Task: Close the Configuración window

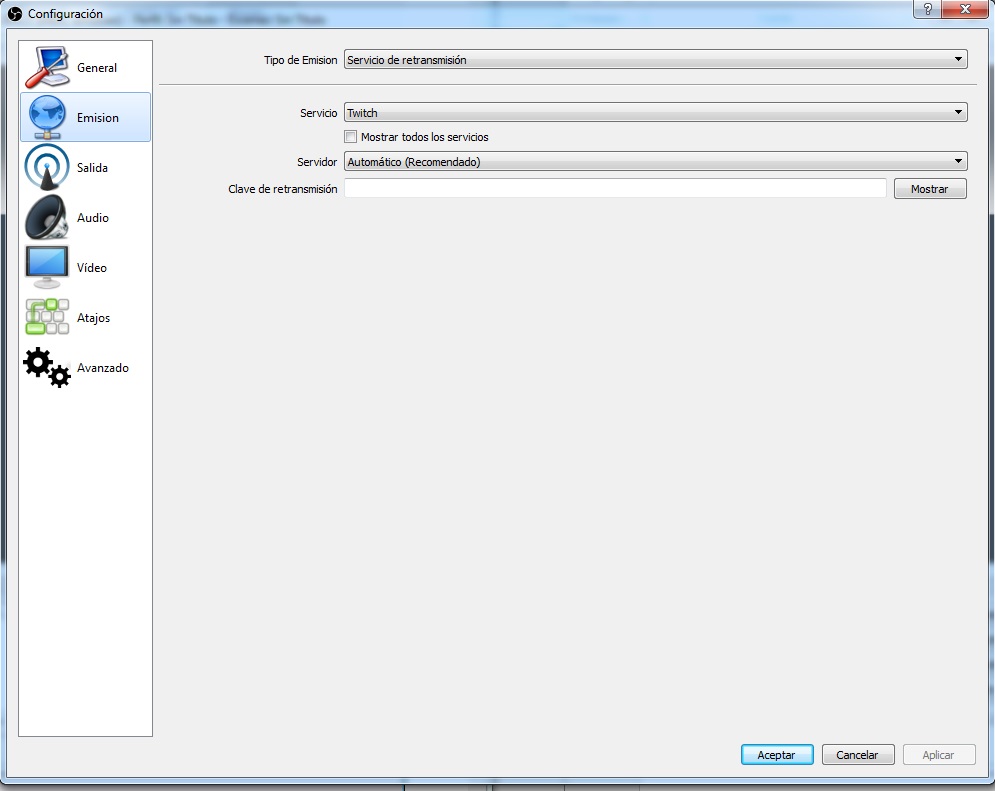Action: coord(963,8)
